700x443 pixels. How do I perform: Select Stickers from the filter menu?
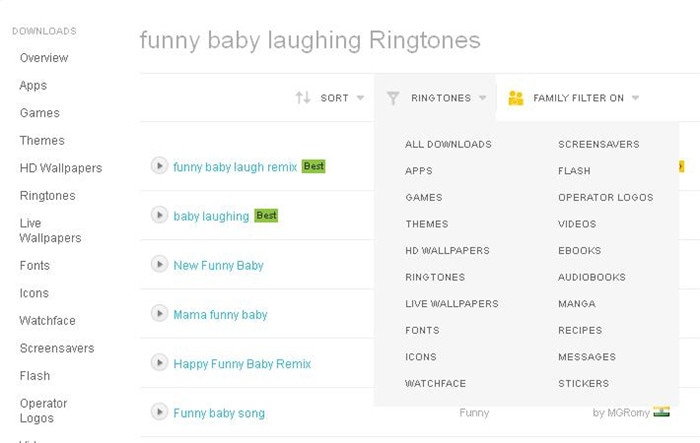point(583,383)
